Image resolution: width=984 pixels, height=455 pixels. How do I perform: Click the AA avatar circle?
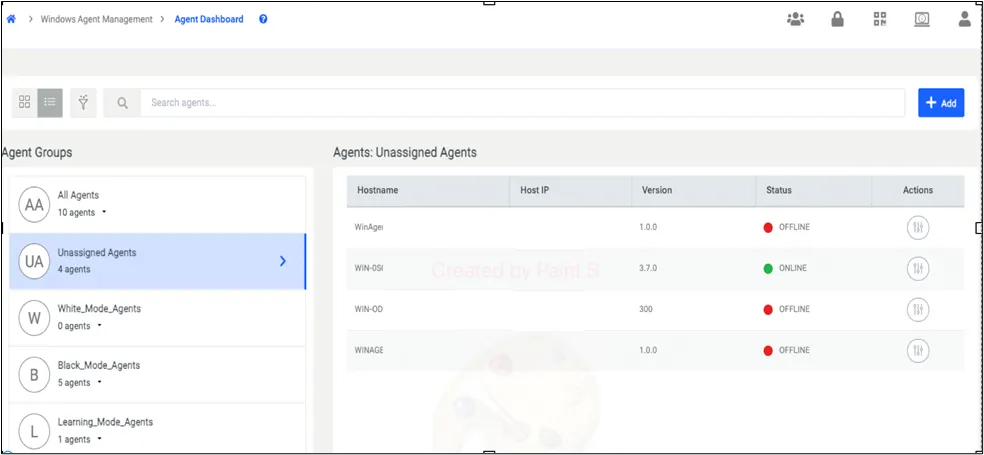35,205
